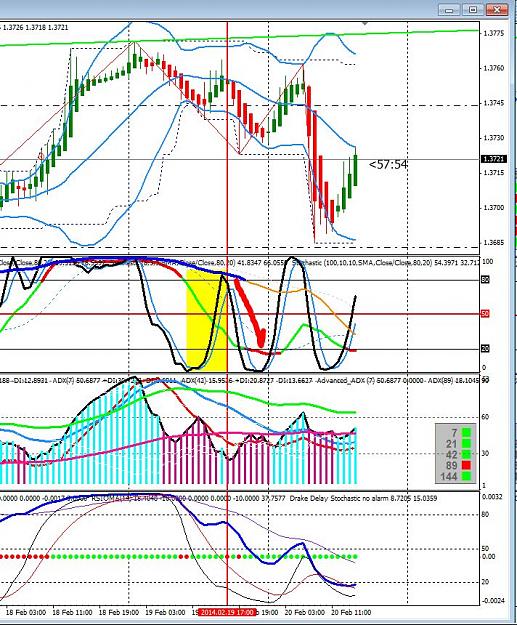Viewport: 517px width, 625px height.
Task: Click the 1.3700 price scale label
Action: [493, 208]
